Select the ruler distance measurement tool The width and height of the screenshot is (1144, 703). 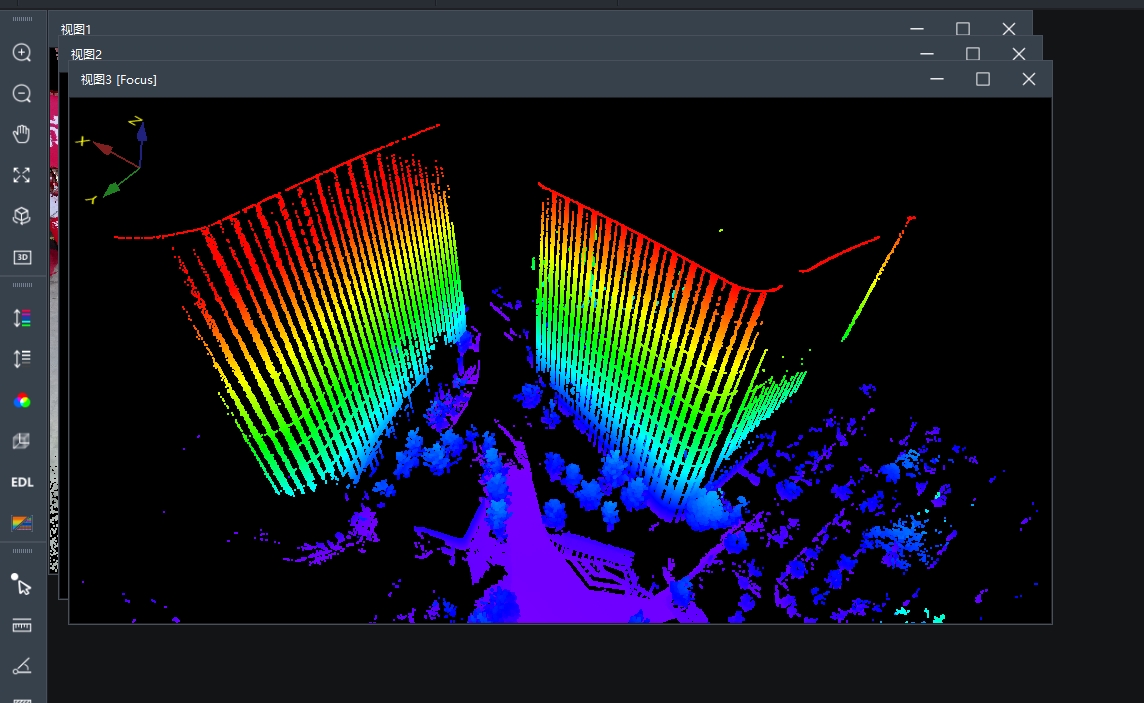22,625
